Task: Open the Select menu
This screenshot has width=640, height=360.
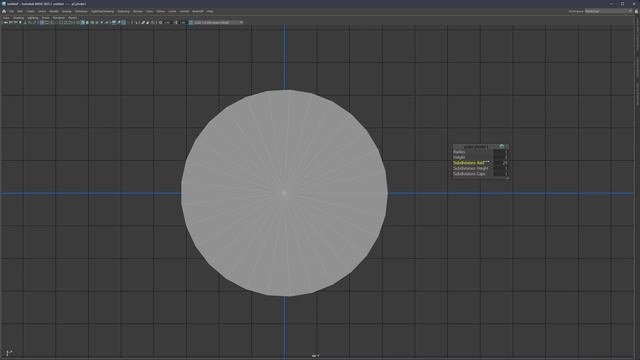Action: (42, 11)
